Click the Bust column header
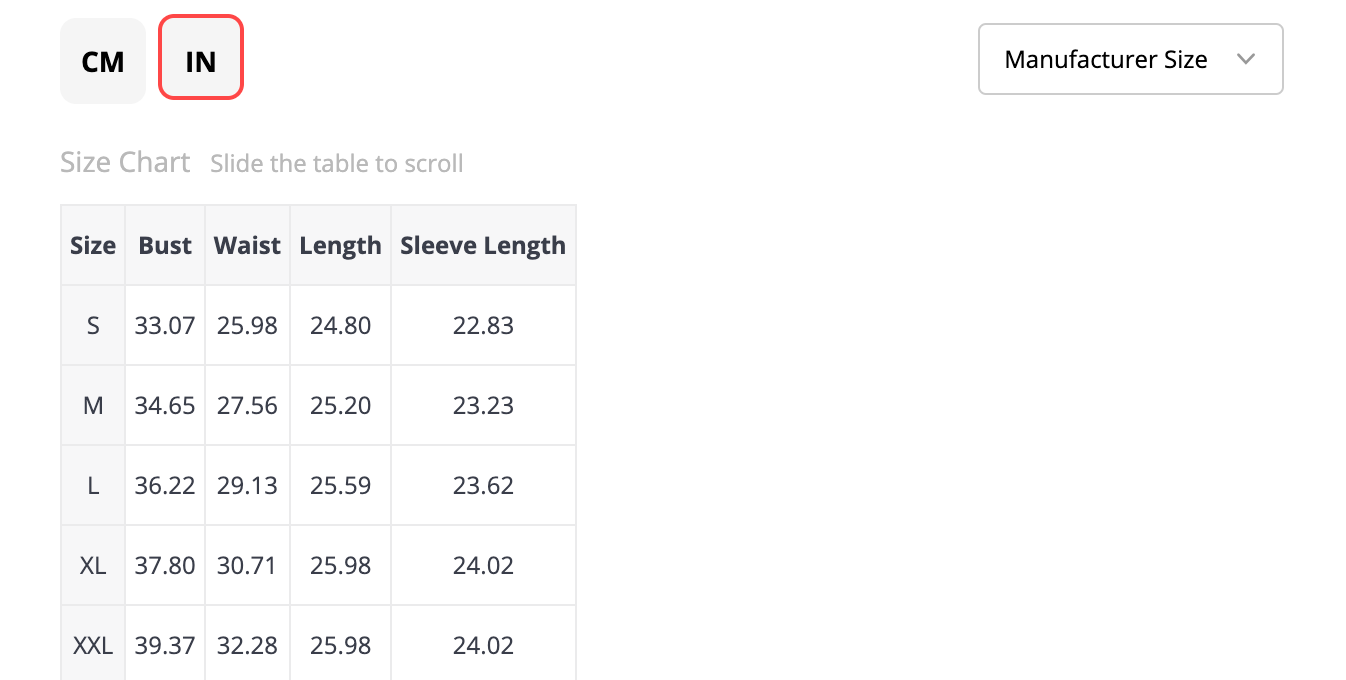 point(165,245)
